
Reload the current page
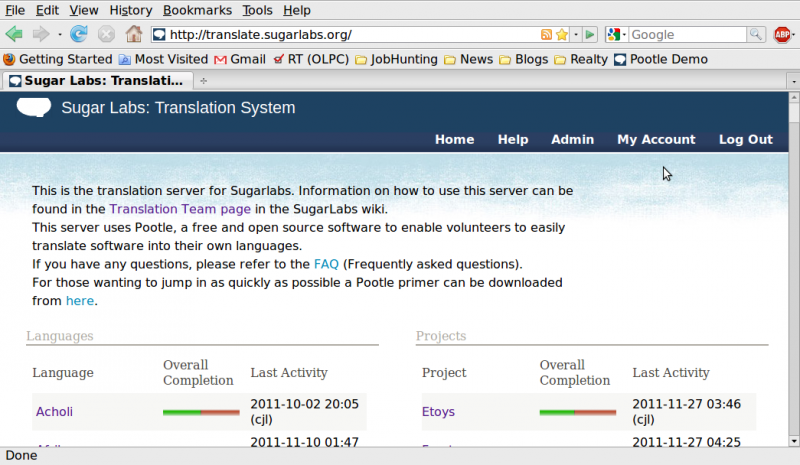pyautogui.click(x=79, y=34)
